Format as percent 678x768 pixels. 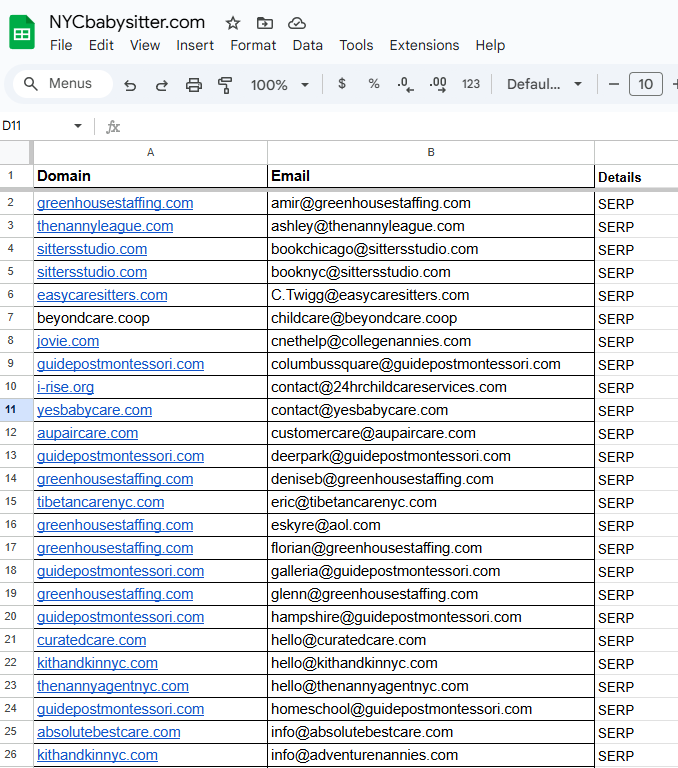[x=374, y=84]
